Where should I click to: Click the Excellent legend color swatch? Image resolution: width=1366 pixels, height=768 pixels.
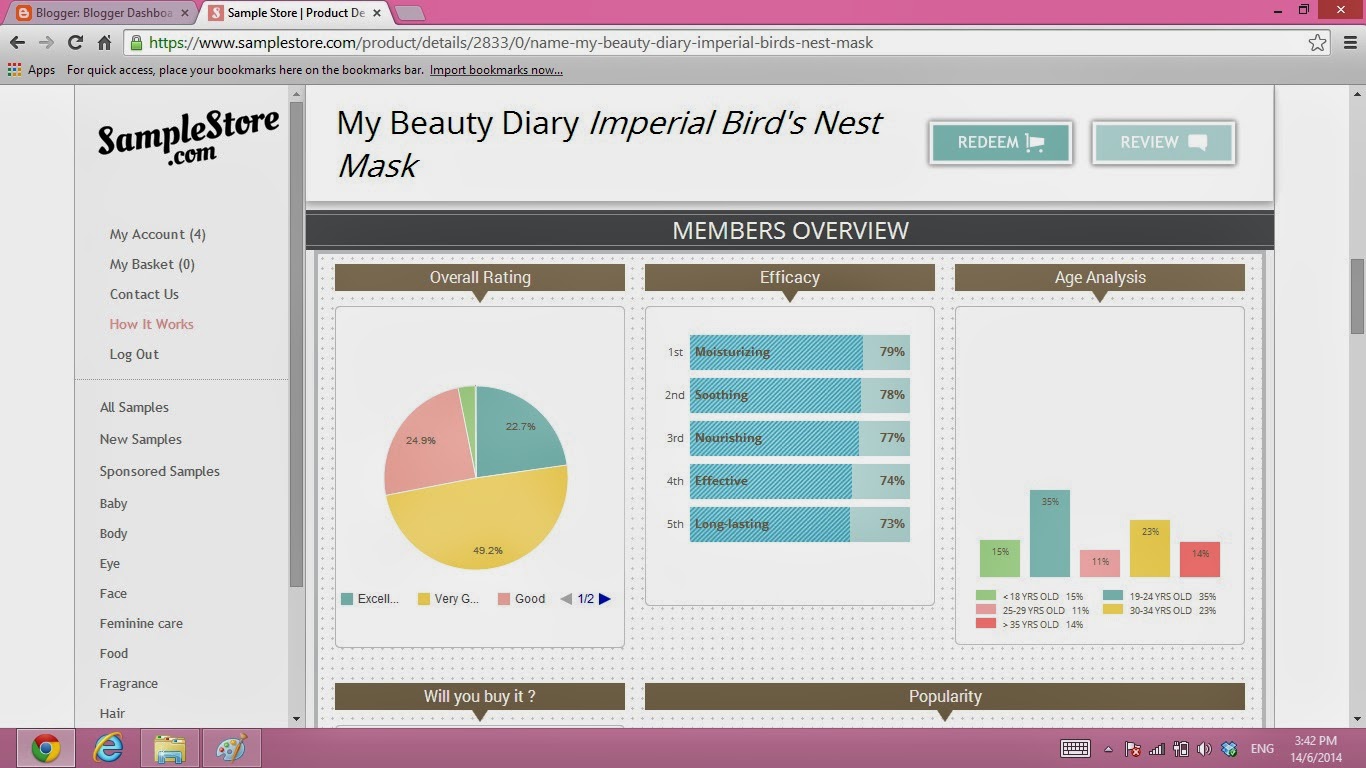click(347, 599)
